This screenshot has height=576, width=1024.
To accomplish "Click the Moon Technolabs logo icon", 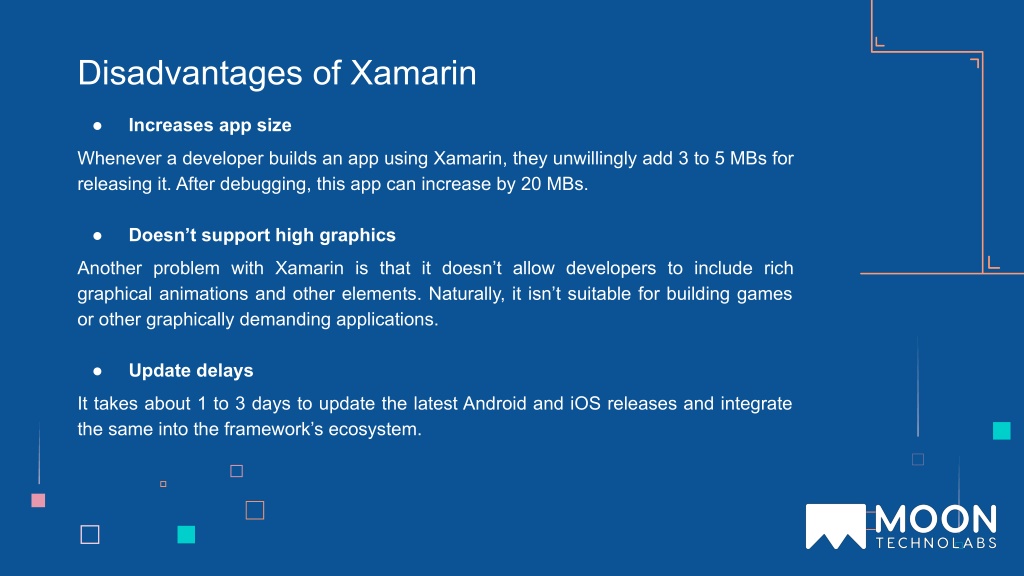I will click(835, 526).
